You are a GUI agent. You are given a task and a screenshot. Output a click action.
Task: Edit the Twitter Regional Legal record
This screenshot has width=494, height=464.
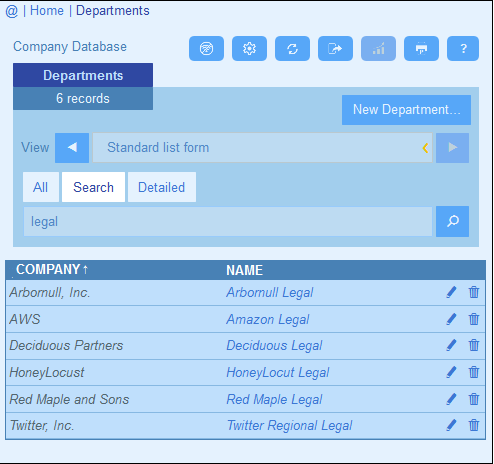[451, 425]
